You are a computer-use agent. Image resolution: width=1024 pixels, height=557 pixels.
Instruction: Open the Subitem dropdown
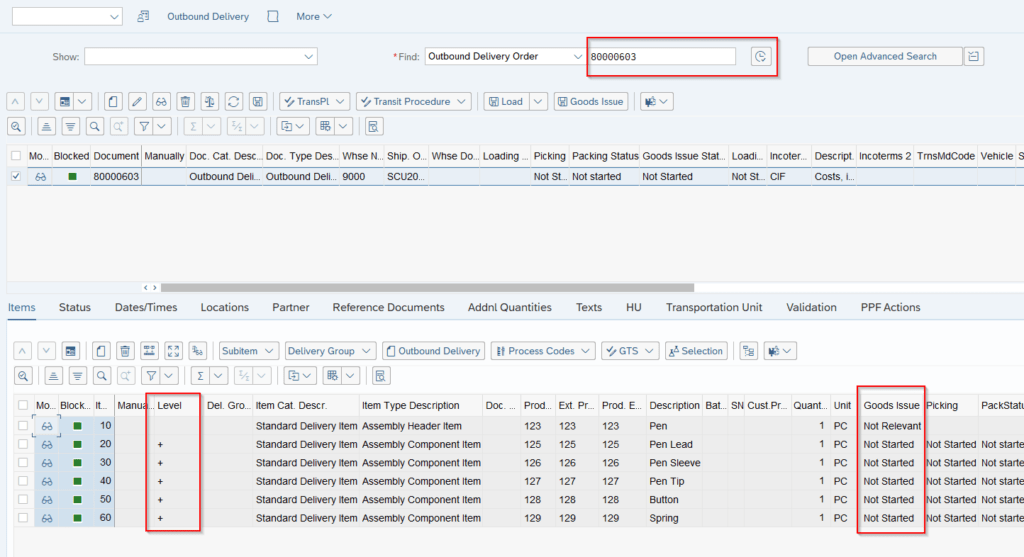click(x=249, y=351)
